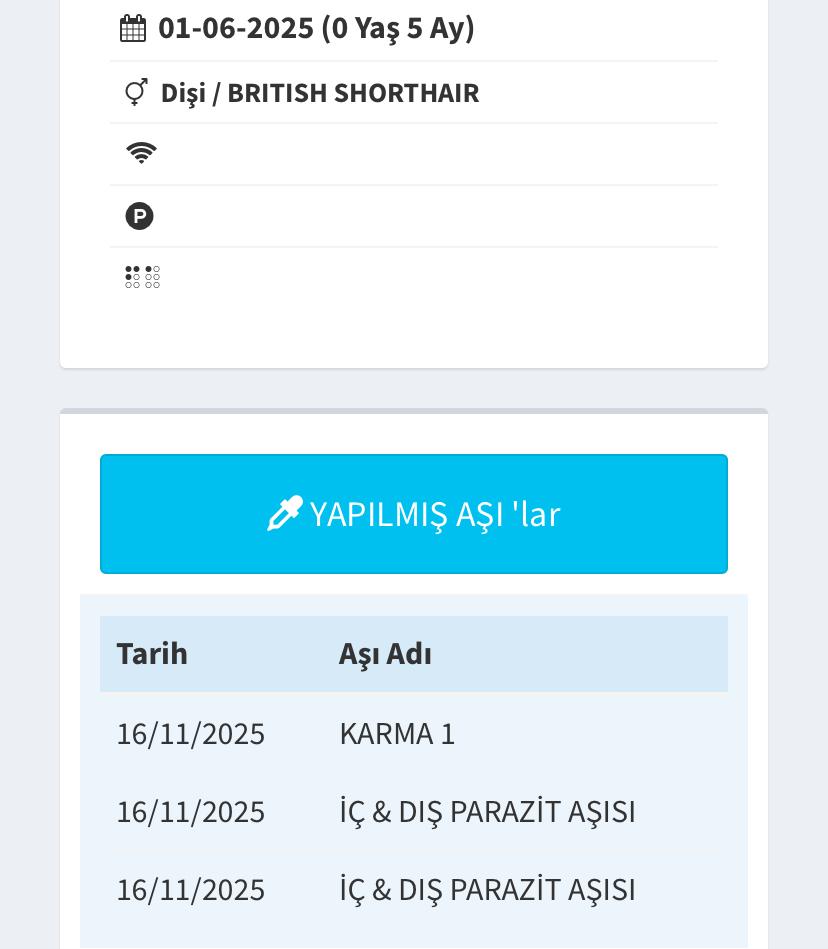Click the empty row next to braille icon

pyautogui.click(x=440, y=277)
